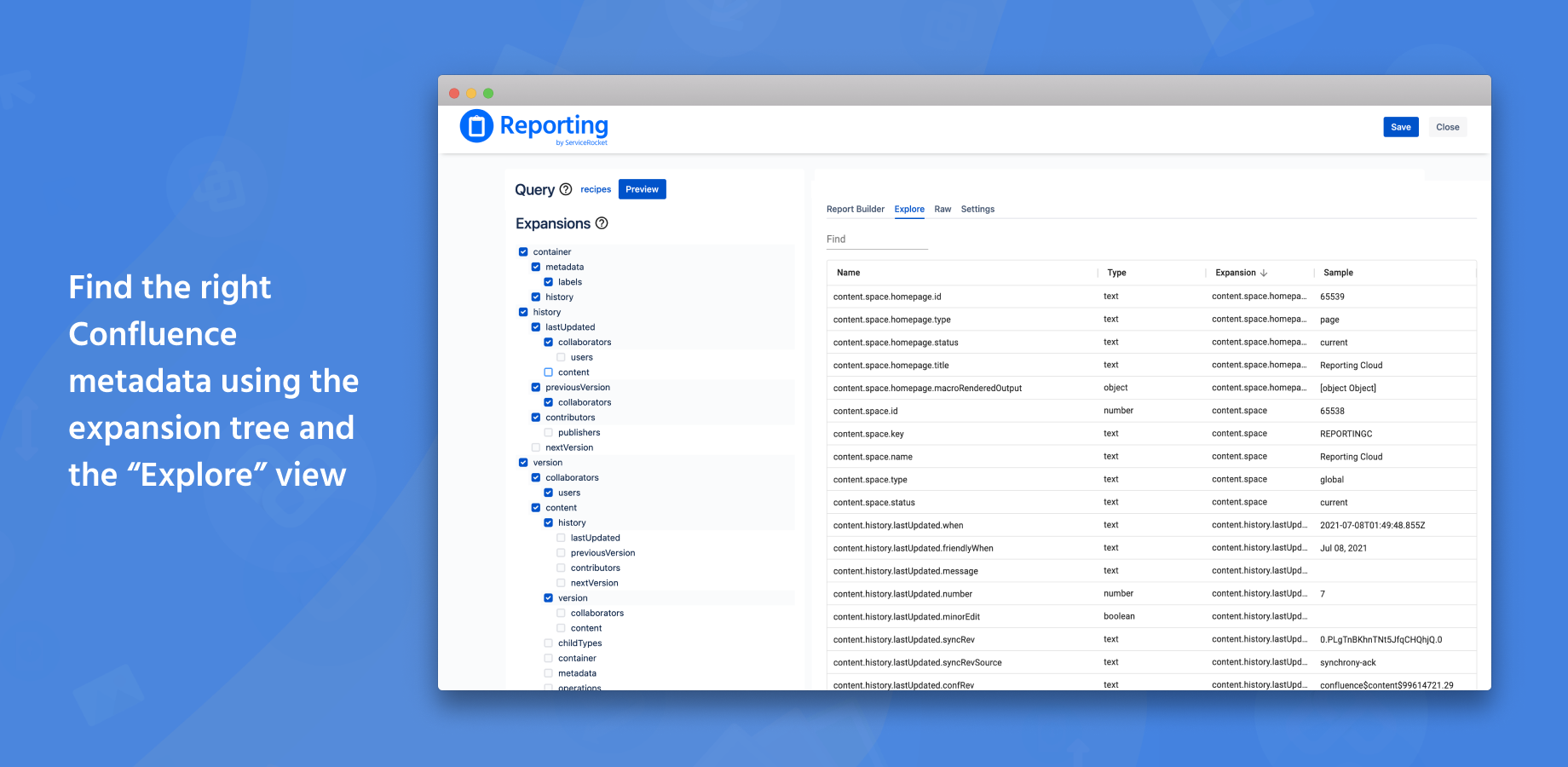Select the publishers tree item label
Image resolution: width=1568 pixels, height=767 pixels.
[579, 433]
